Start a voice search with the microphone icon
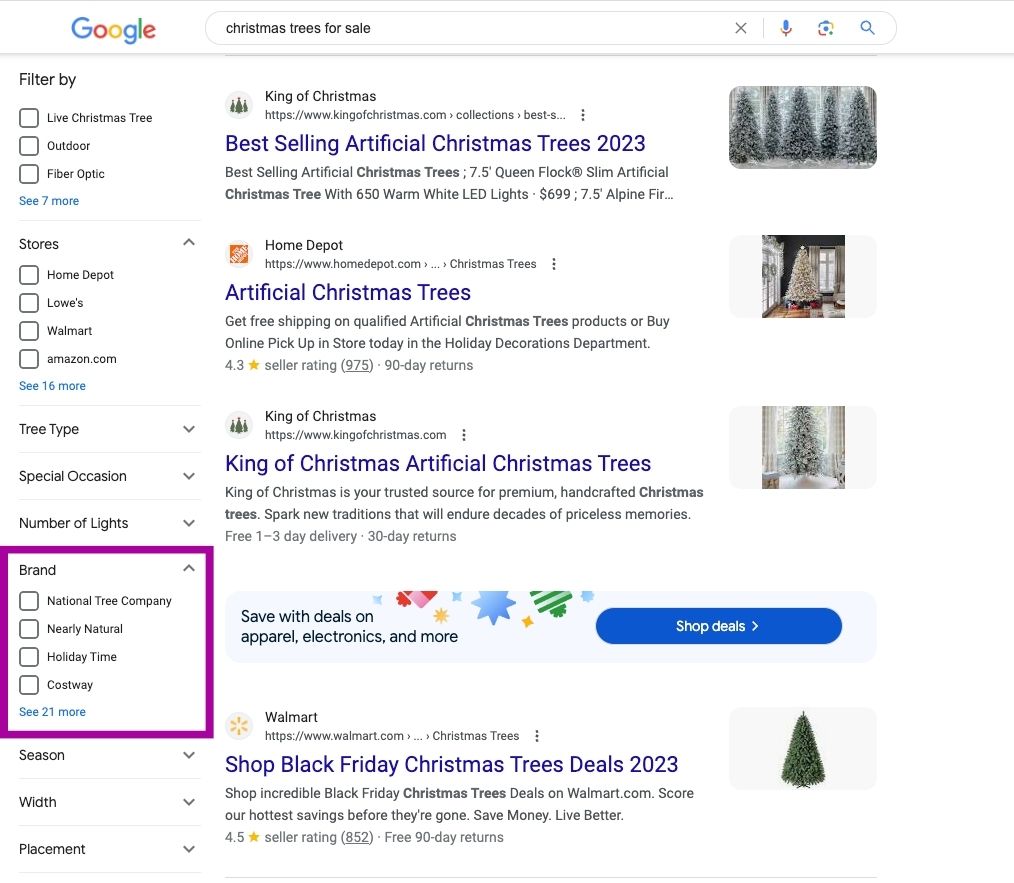The image size is (1014, 883). 786,28
